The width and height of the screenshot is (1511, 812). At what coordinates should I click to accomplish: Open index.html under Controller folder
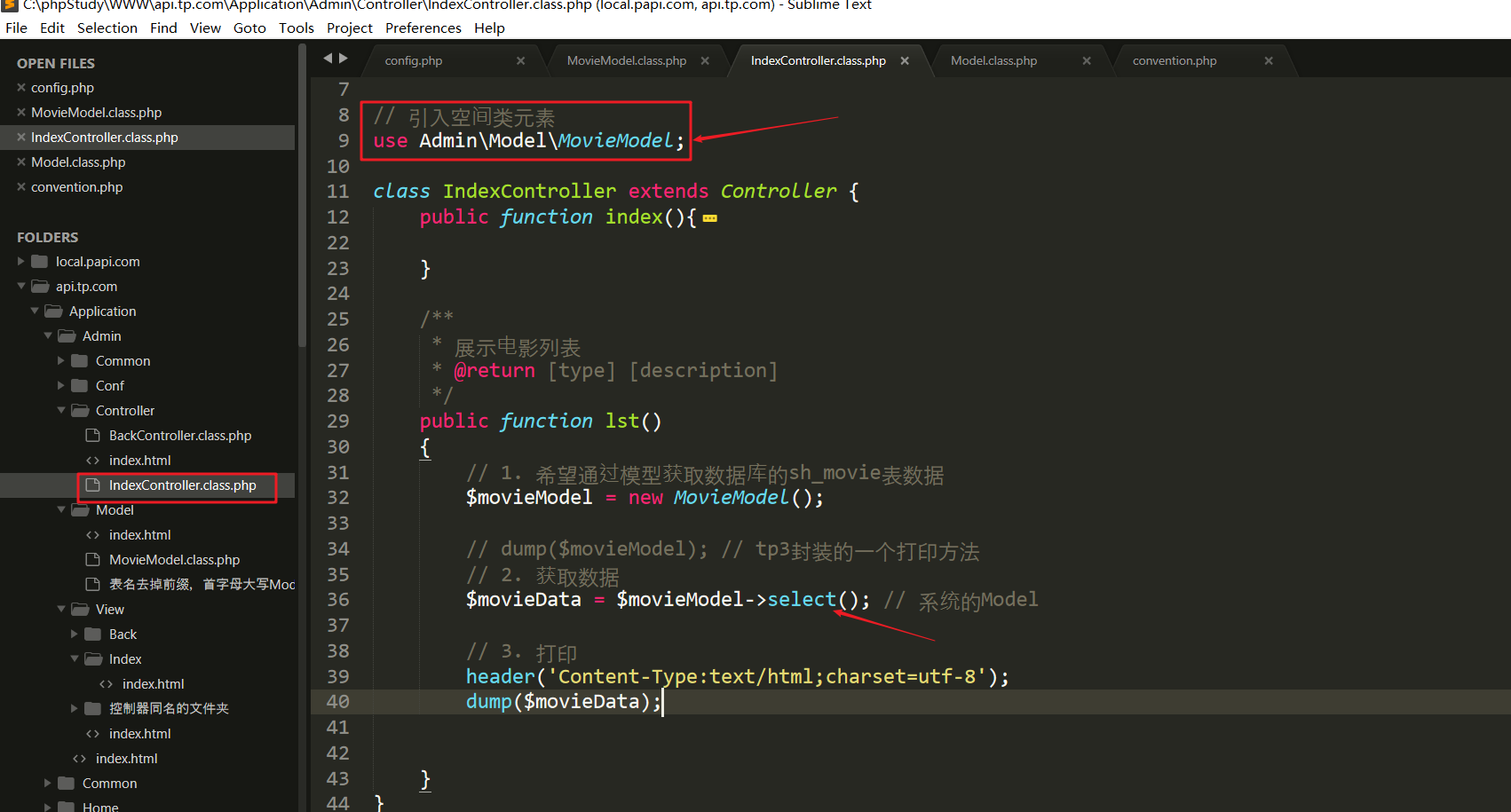coord(139,461)
